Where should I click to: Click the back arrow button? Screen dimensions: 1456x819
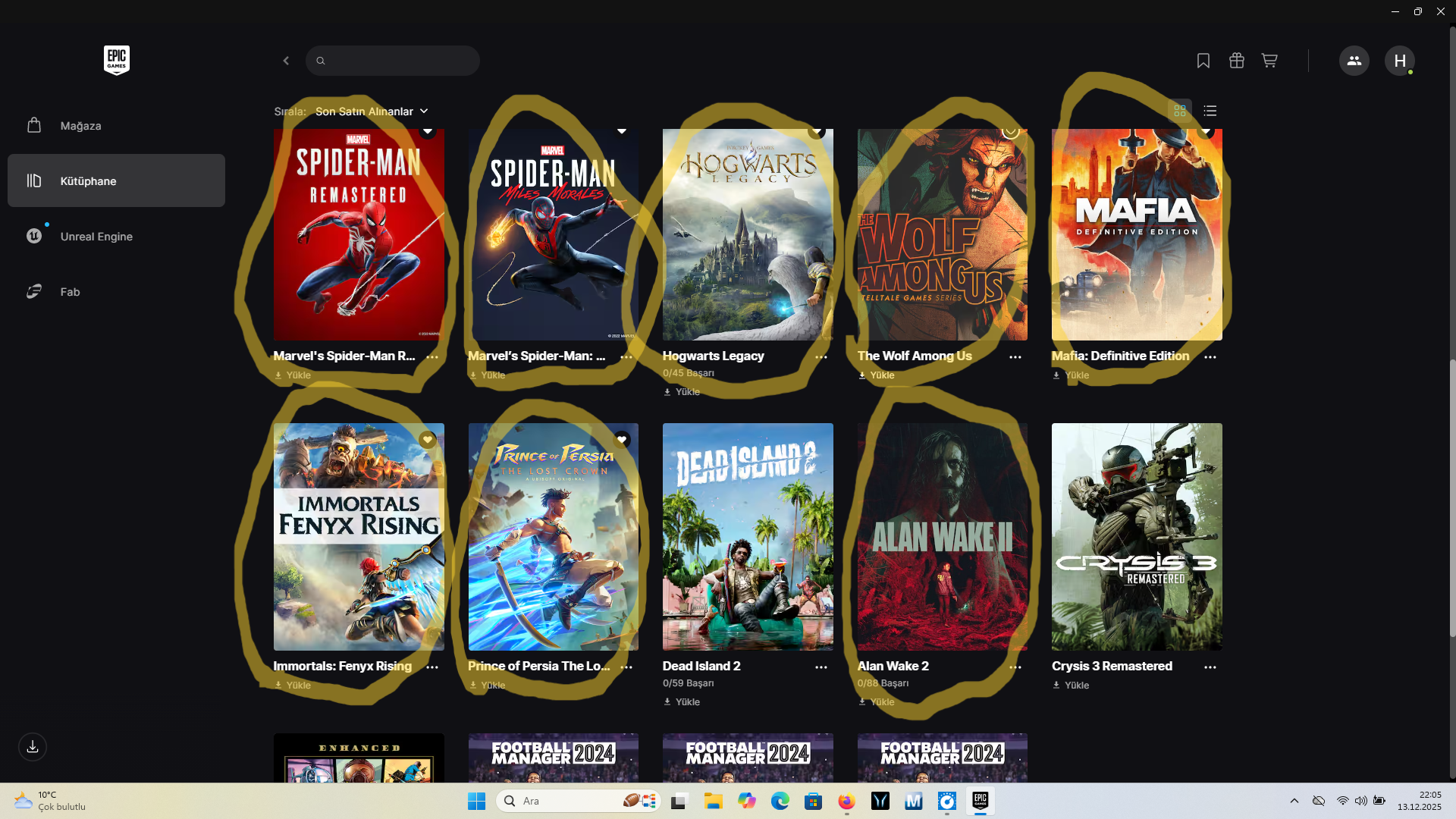tap(286, 61)
